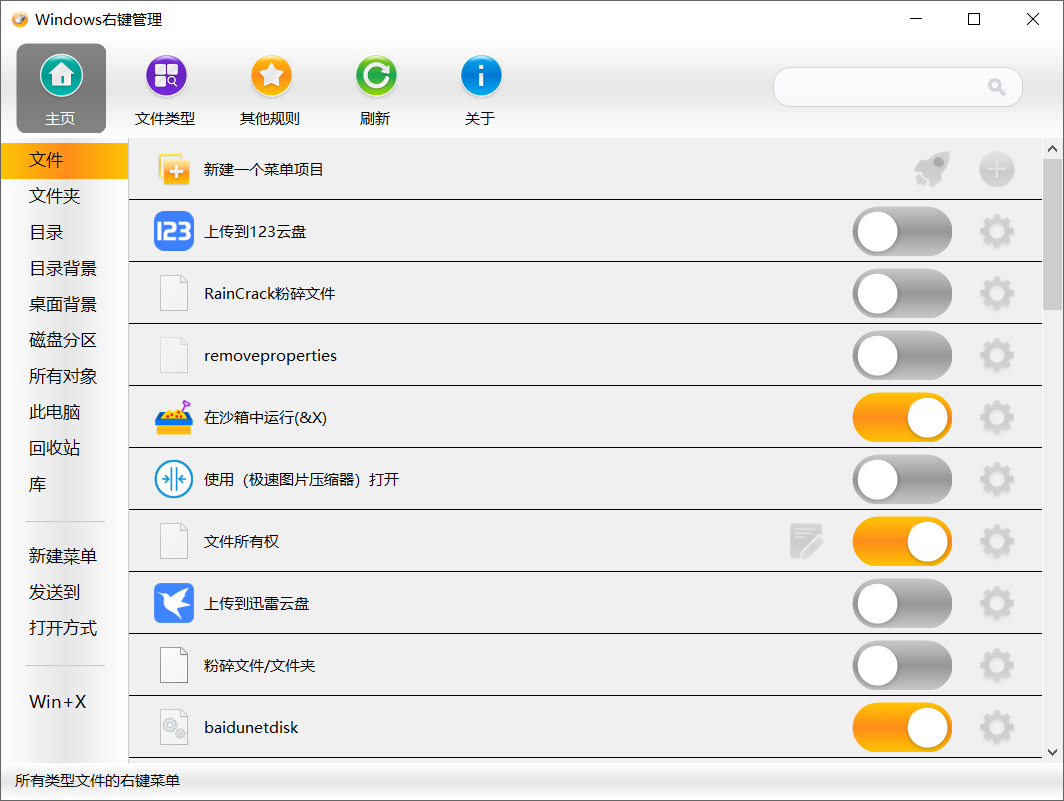
Task: Click the 迅雷云盘 bird icon
Action: tap(173, 603)
